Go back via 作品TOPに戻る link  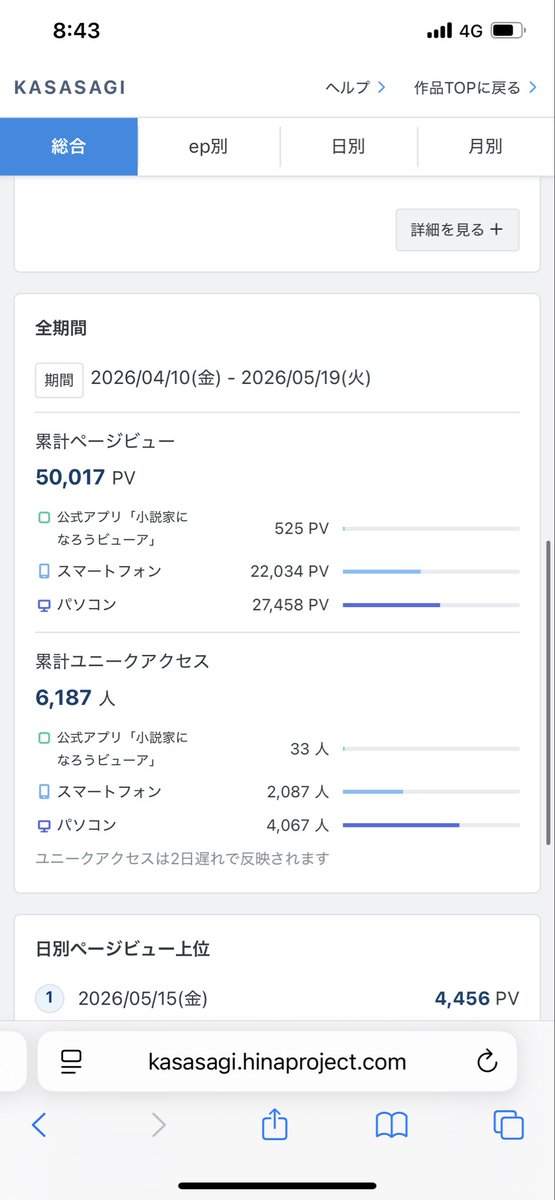point(476,87)
